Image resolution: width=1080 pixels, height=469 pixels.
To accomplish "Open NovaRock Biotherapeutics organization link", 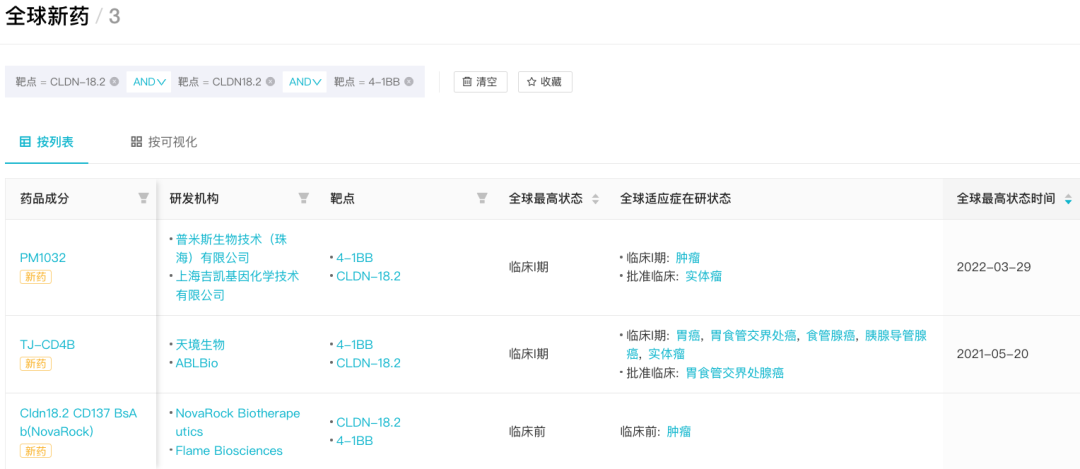I will click(x=238, y=422).
